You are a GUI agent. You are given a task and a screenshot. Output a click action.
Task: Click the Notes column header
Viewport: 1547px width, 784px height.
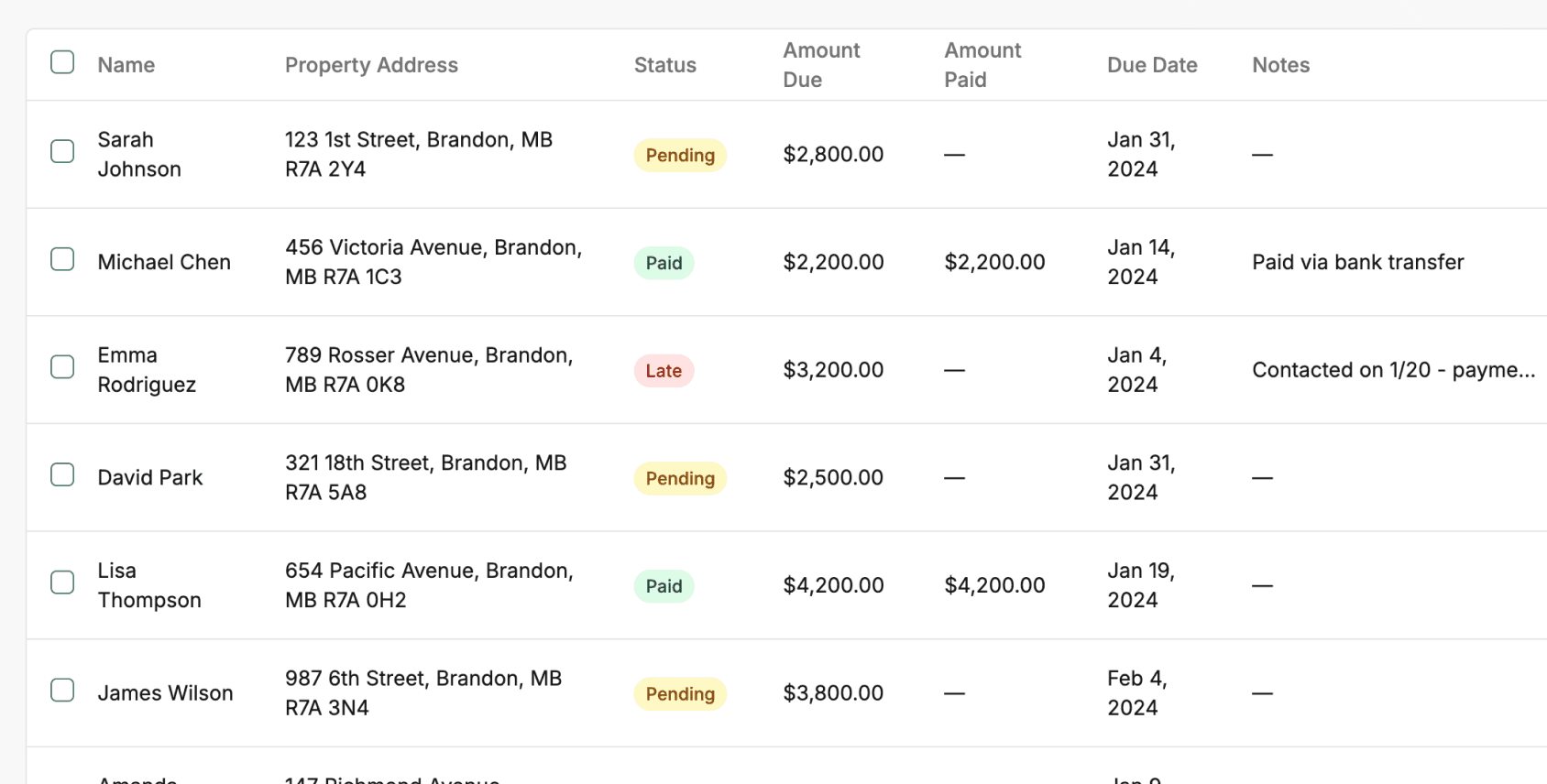1280,65
